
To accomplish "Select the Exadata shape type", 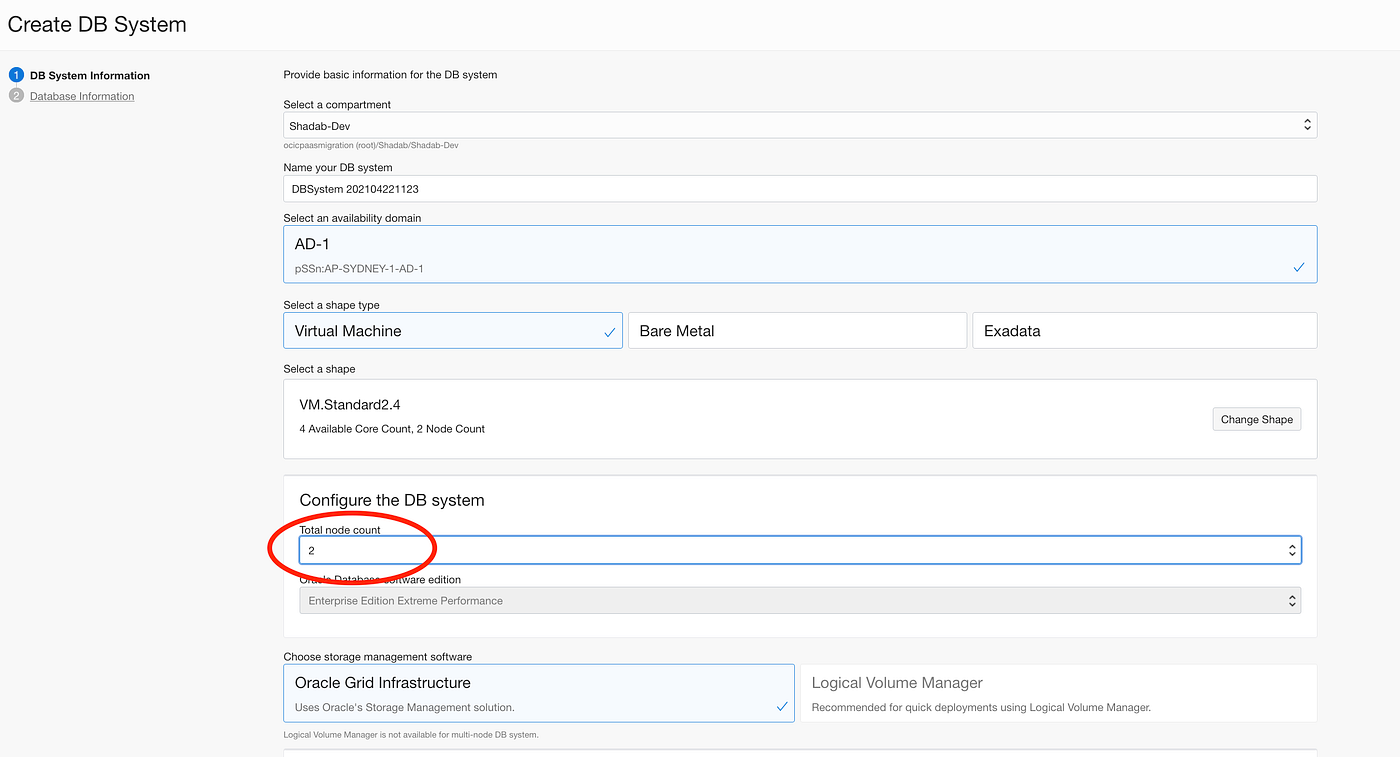I will pyautogui.click(x=1144, y=330).
